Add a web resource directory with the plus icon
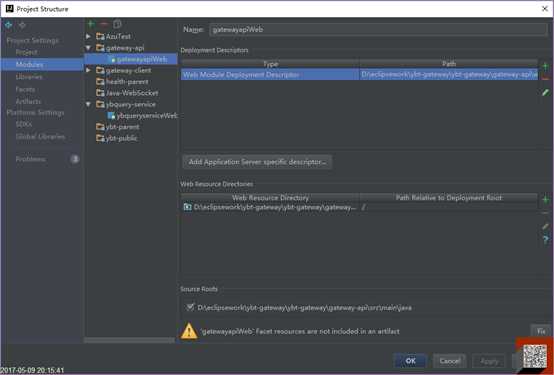This screenshot has height=375, width=554. tap(545, 200)
